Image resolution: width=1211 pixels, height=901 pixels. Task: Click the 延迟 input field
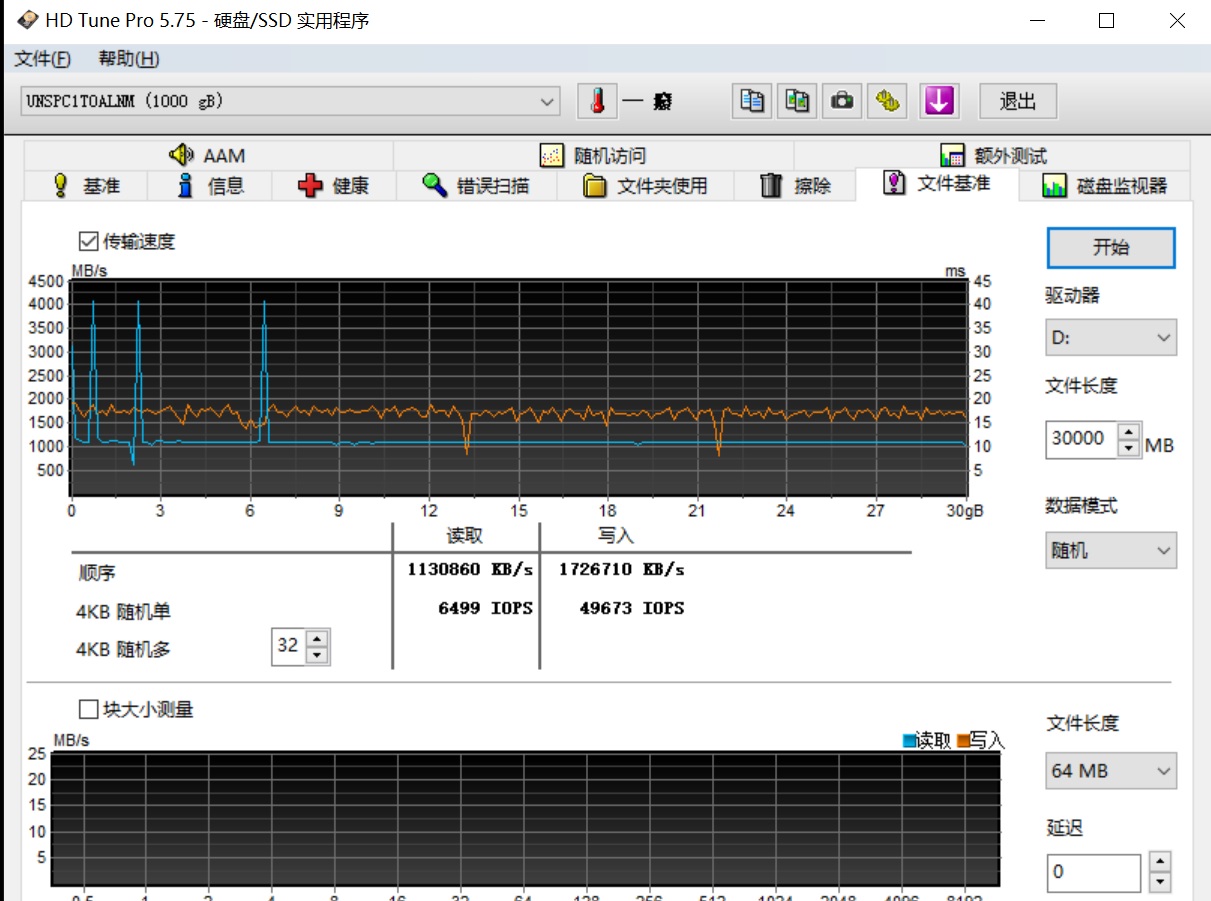[1092, 872]
